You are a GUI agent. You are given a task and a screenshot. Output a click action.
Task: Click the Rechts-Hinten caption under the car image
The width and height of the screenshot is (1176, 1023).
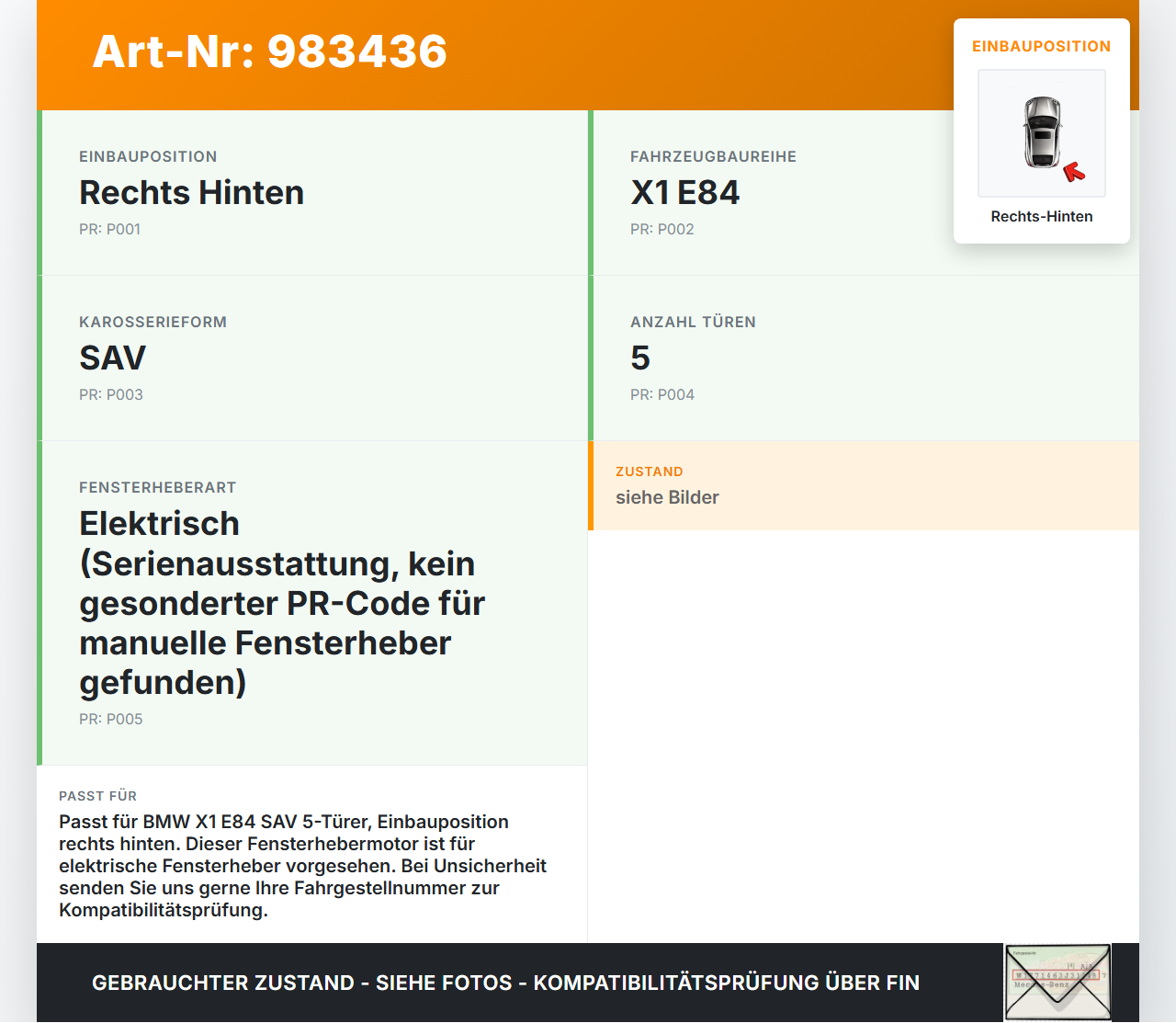1041,216
